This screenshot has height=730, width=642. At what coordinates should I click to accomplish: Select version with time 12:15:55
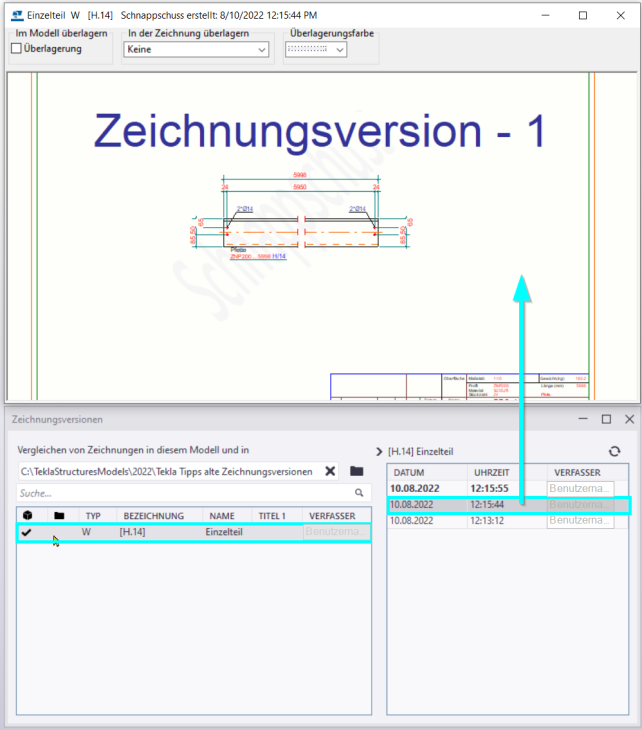point(507,488)
